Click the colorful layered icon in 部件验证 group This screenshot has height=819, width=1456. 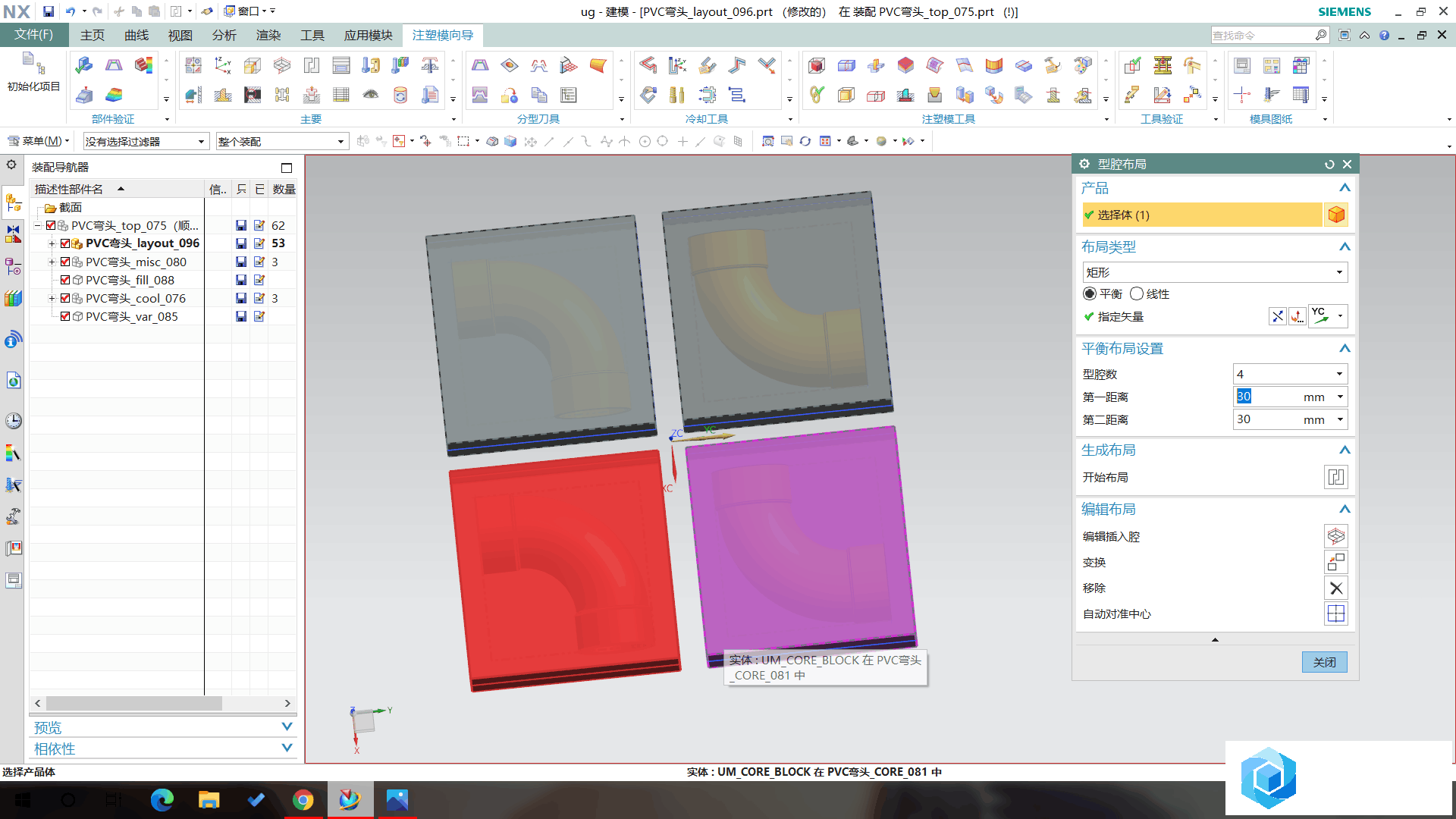point(114,95)
